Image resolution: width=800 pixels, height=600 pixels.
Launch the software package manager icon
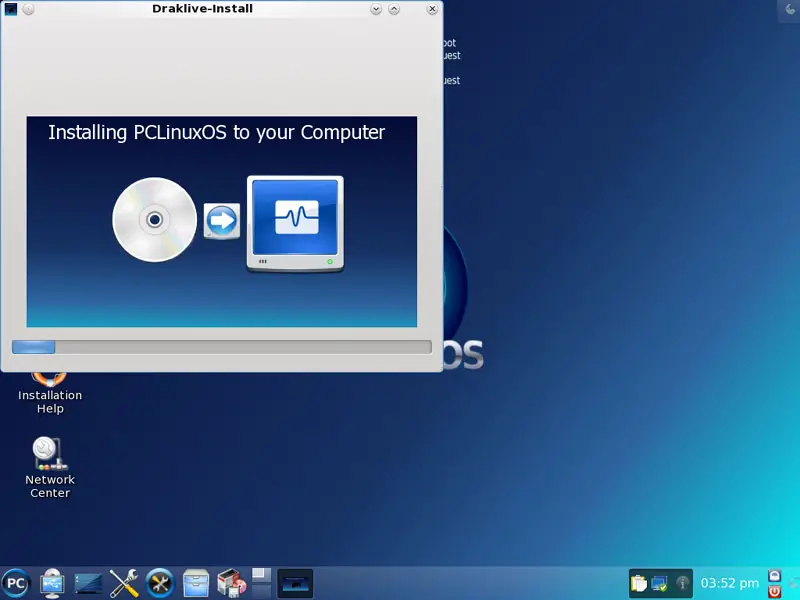231,583
